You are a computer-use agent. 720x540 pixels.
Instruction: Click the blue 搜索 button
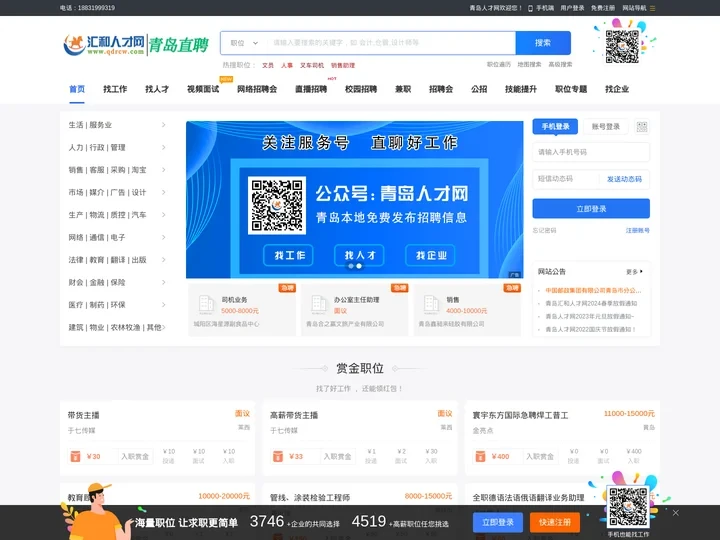click(x=543, y=43)
